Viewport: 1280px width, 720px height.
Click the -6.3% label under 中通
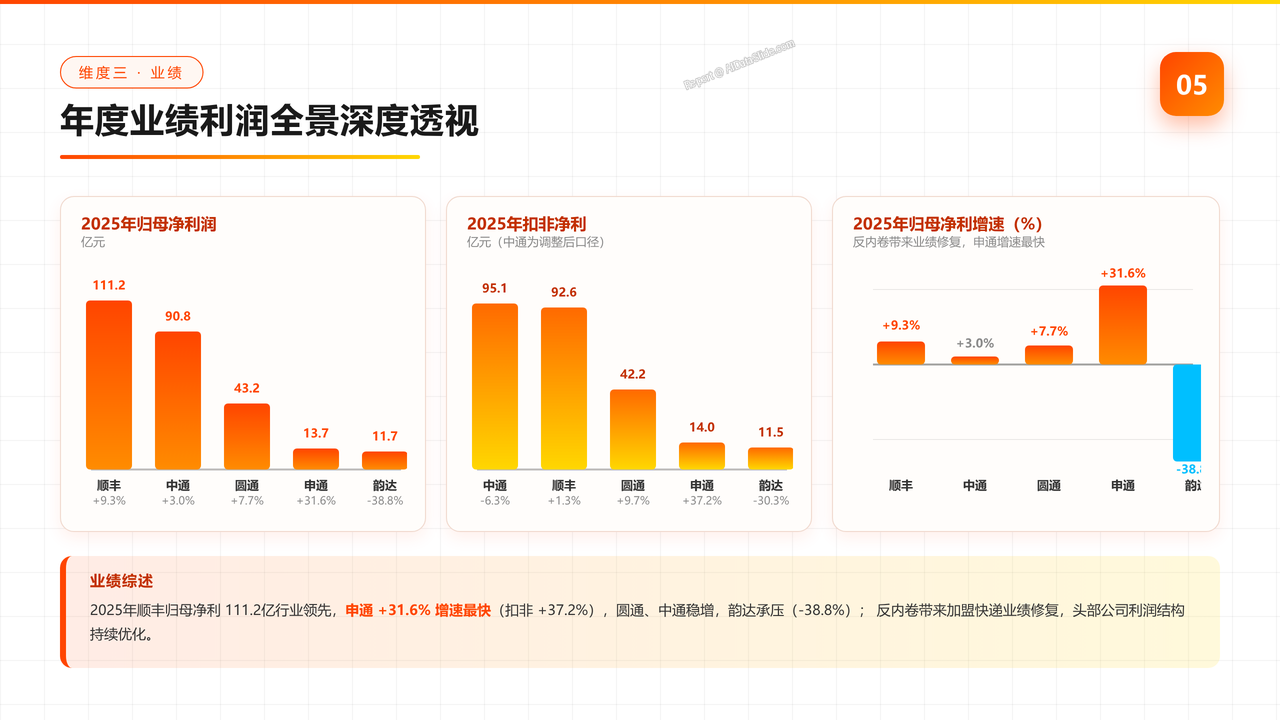(x=495, y=501)
